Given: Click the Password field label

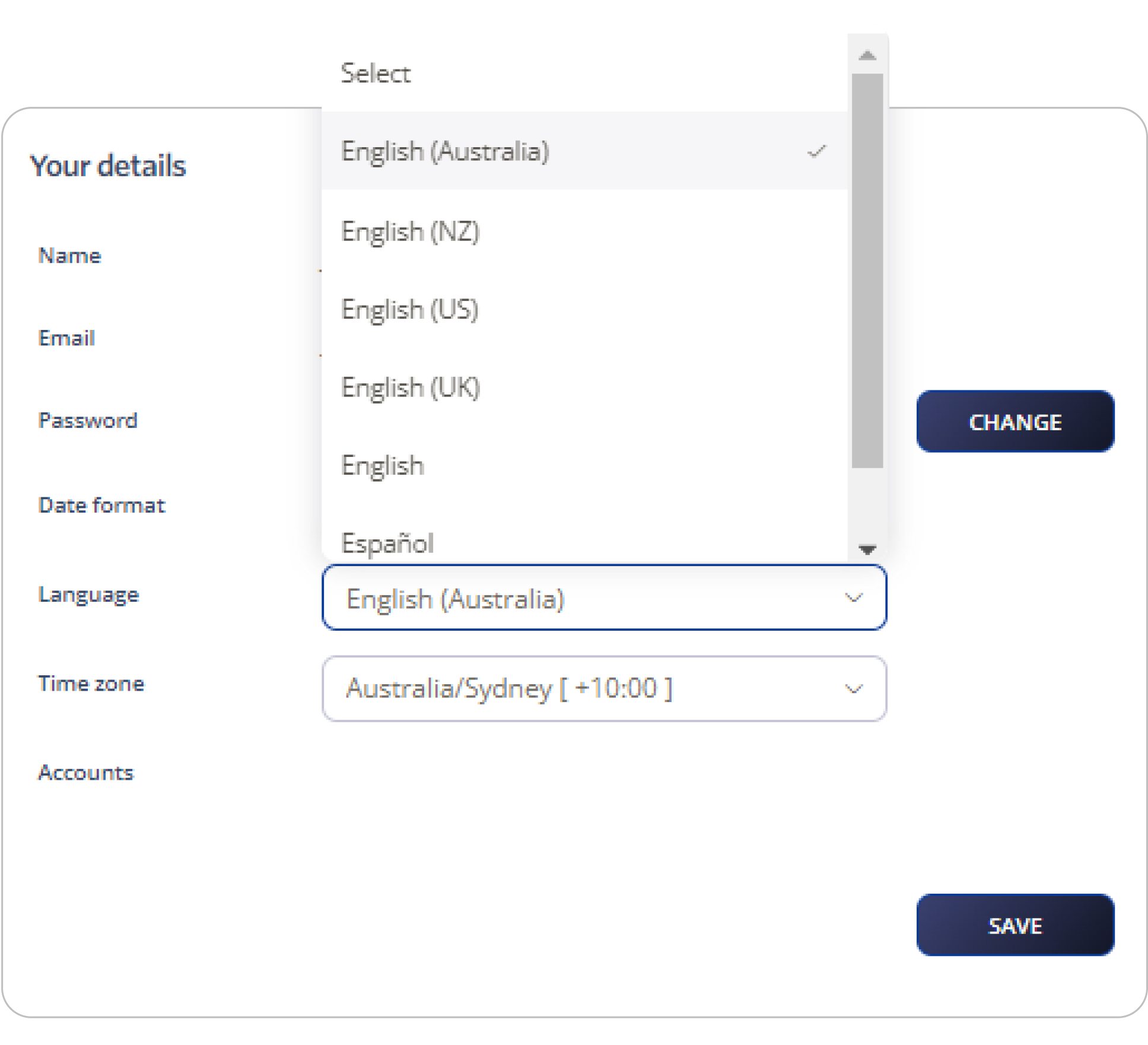Looking at the screenshot, I should click(88, 421).
